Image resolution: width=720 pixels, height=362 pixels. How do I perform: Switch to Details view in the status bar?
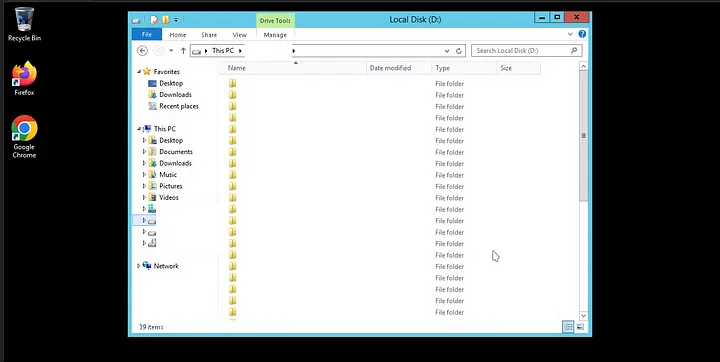568,327
